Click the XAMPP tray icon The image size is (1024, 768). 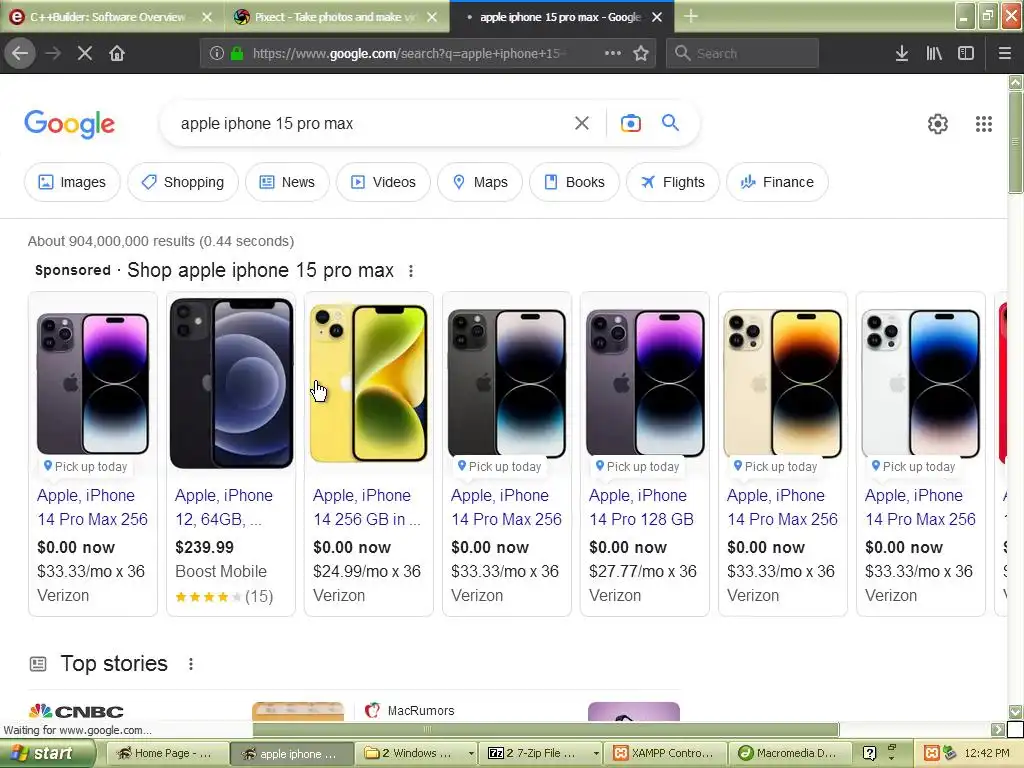coord(932,754)
